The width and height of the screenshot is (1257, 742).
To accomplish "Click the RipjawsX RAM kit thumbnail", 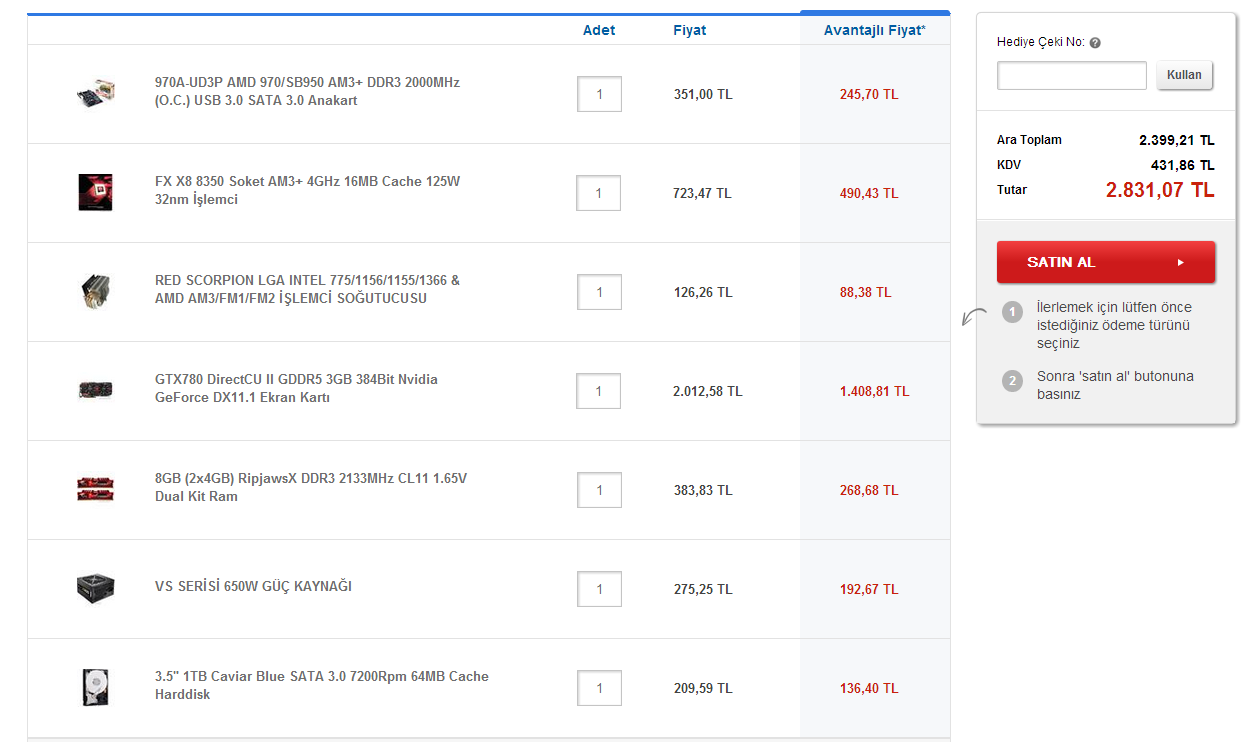I will tap(95, 489).
